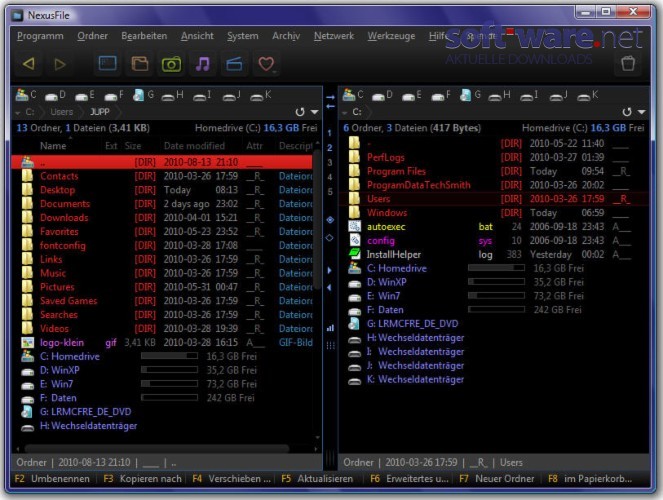Select drive D in left panel drive bar
Image resolution: width=663 pixels, height=500 pixels.
55,95
